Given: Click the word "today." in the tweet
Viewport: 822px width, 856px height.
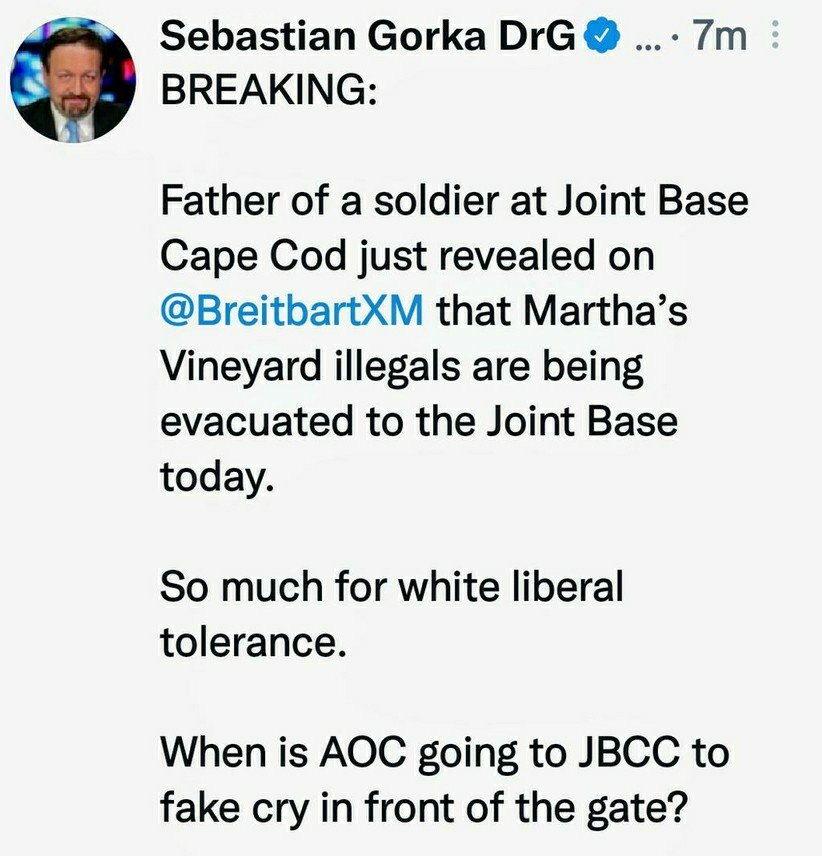Looking at the screenshot, I should tap(216, 476).
